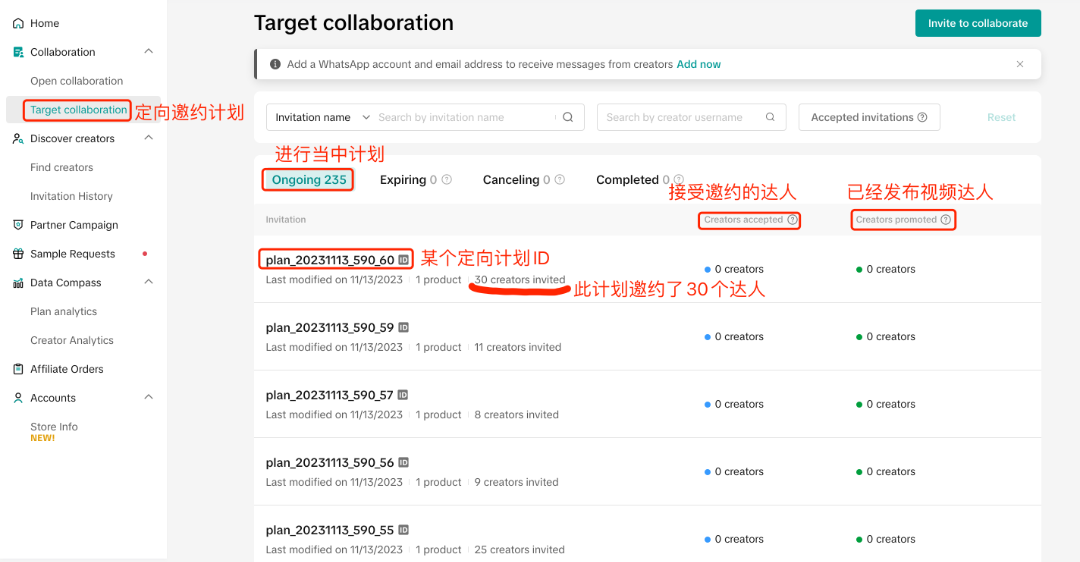Click the Affiliate Orders clipboard icon

tap(19, 369)
